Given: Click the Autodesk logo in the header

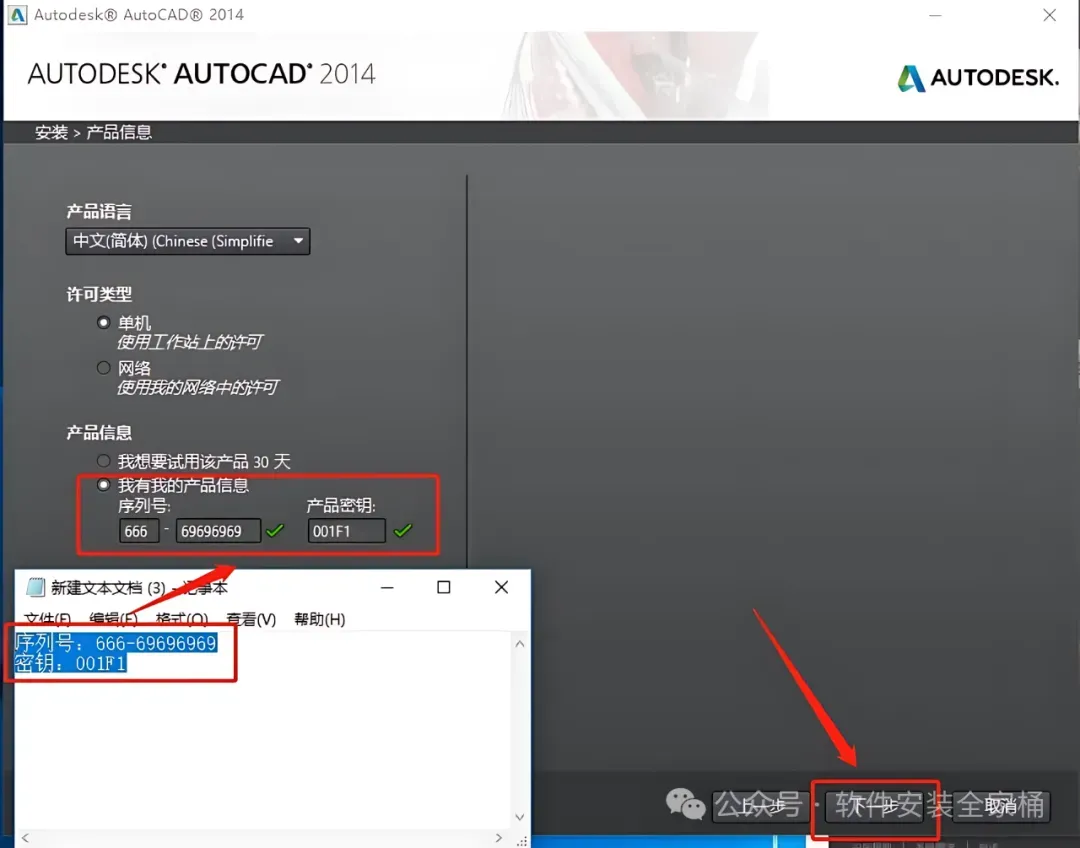Looking at the screenshot, I should coord(978,78).
